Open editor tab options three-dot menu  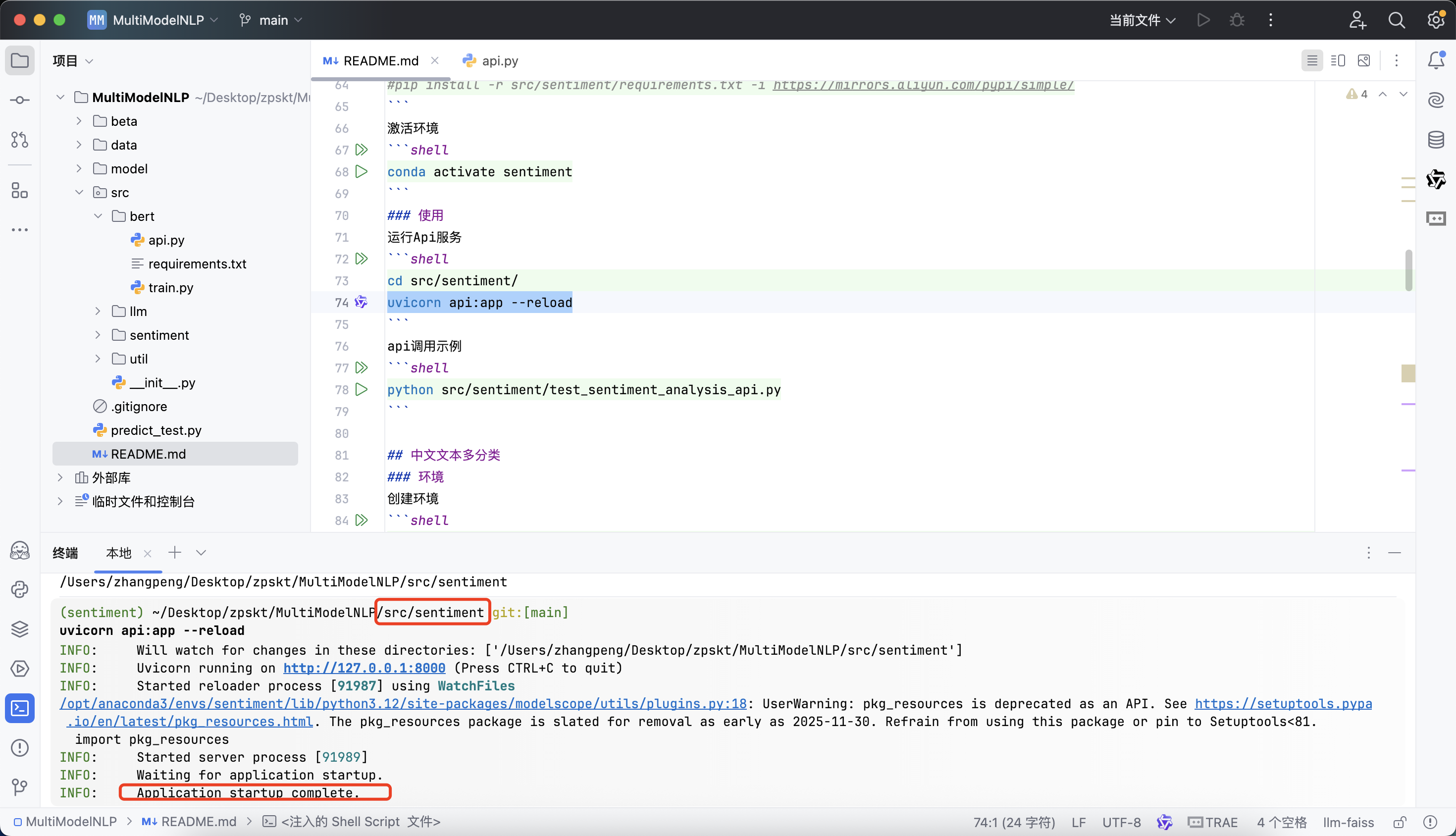[1396, 60]
